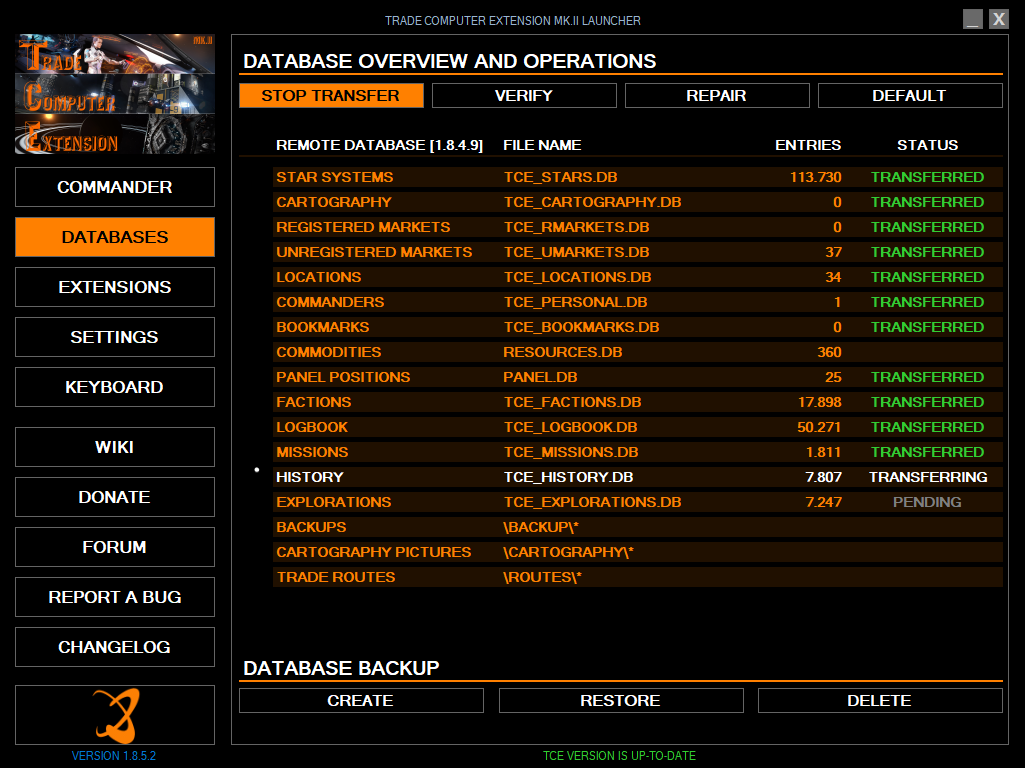Open the Wiki link button

pos(115,447)
